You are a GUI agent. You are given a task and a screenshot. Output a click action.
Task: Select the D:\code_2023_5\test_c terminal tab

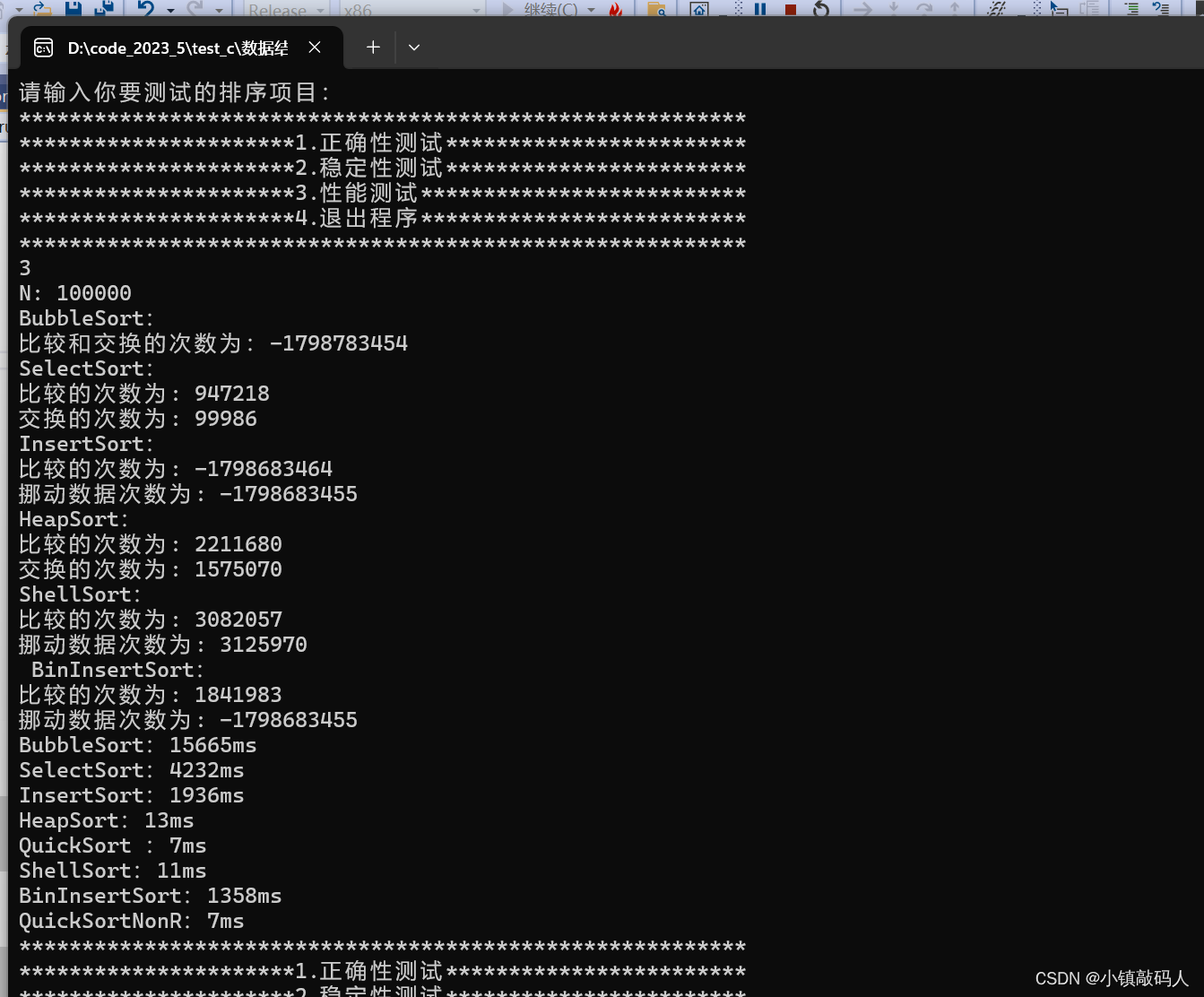180,48
